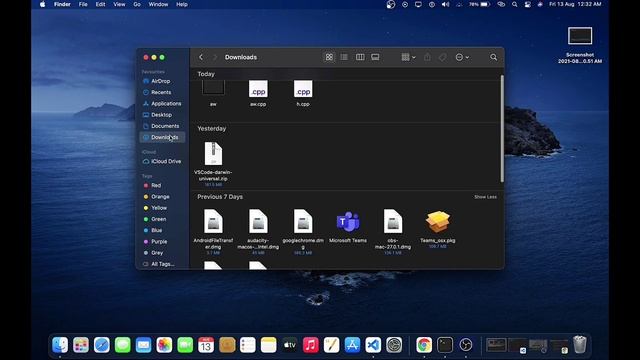Open Visual Studio Code from the Dock
Image resolution: width=640 pixels, height=360 pixels.
(373, 345)
